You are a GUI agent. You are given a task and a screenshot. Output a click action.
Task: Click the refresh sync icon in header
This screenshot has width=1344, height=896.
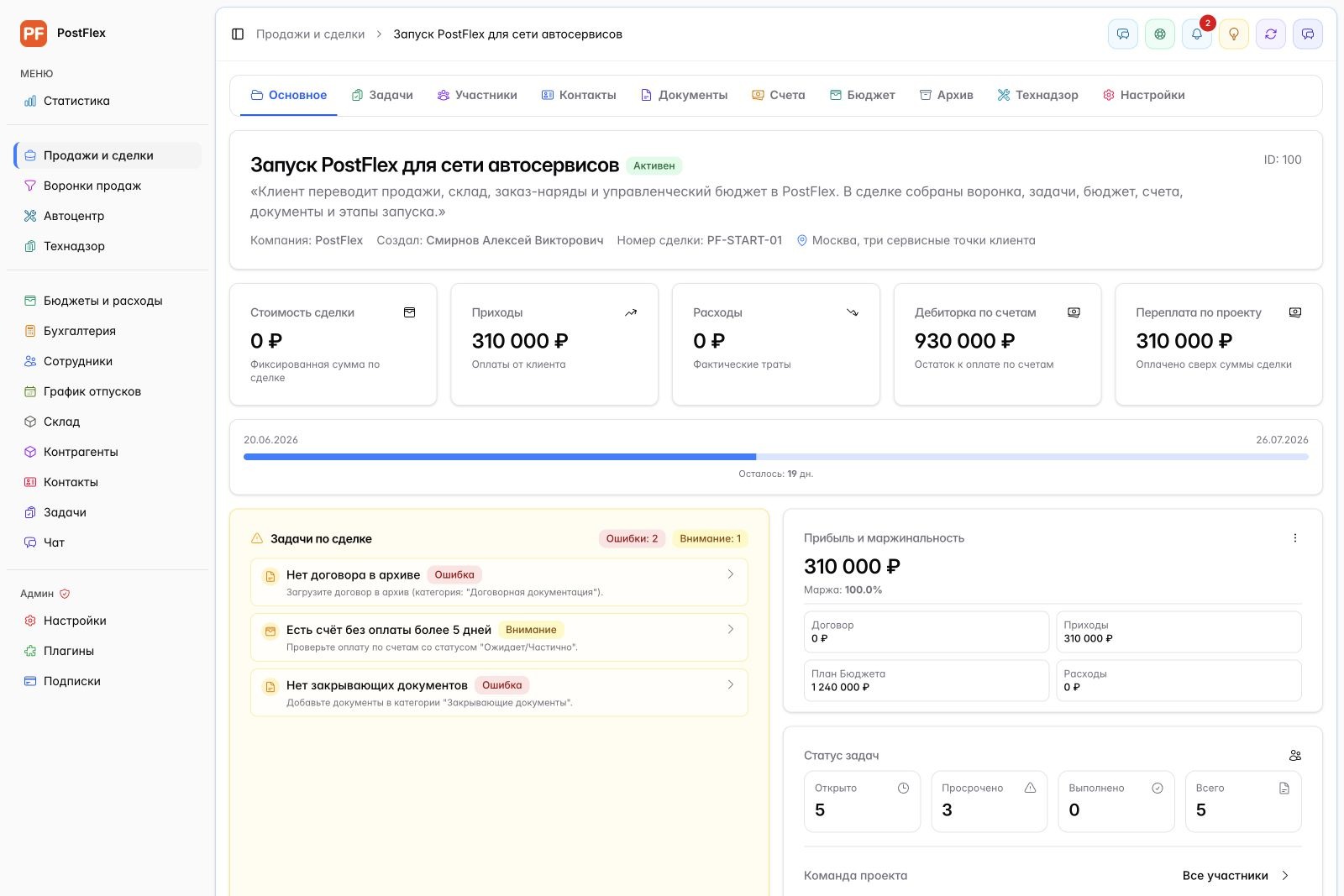click(x=1271, y=34)
